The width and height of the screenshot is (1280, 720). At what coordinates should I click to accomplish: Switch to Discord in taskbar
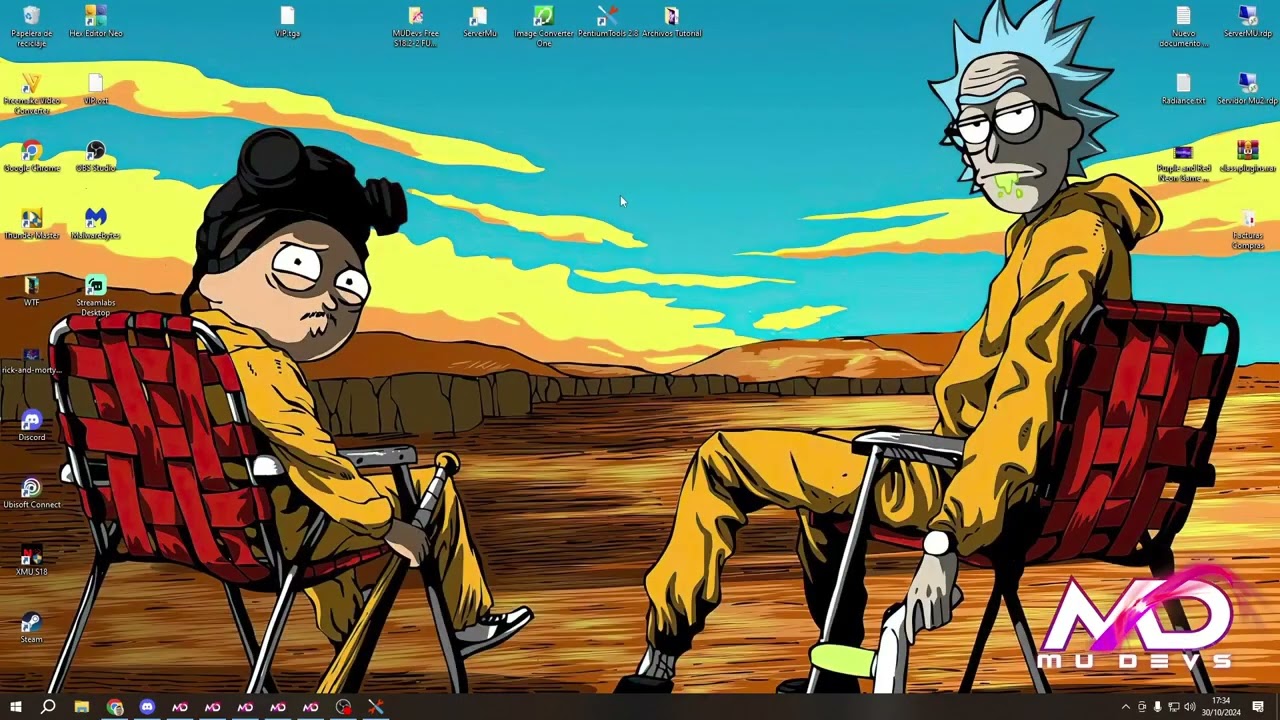pyautogui.click(x=147, y=707)
